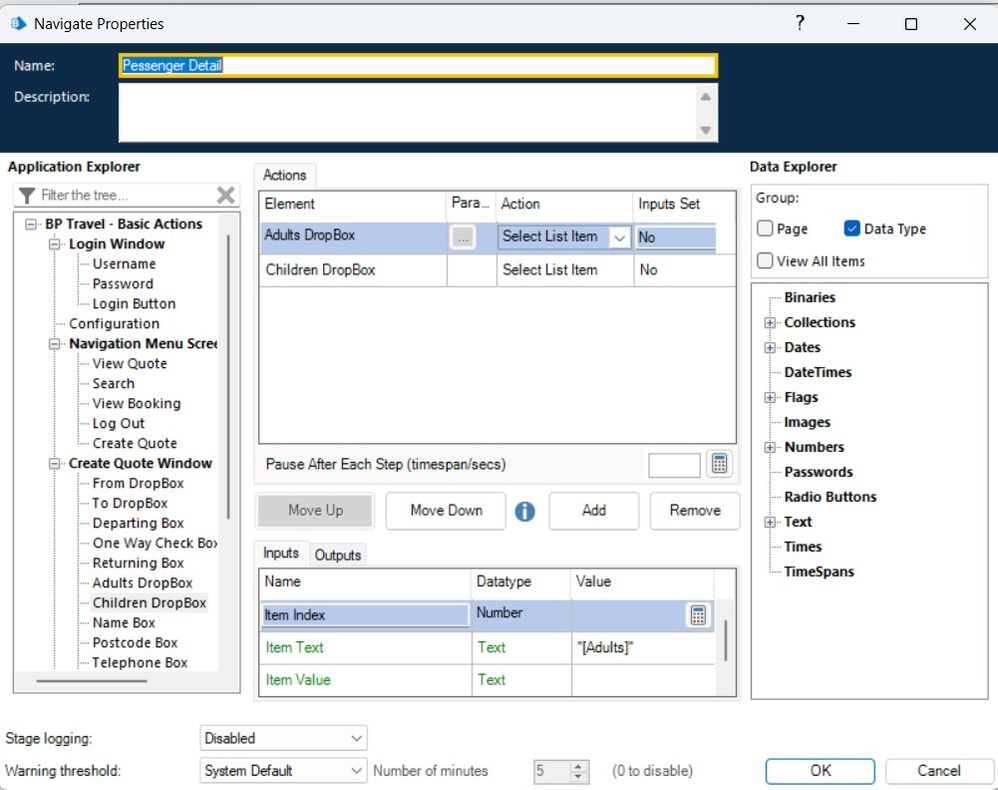This screenshot has width=998, height=790.
Task: Collapse the Login Window tree node
Action: coord(55,244)
